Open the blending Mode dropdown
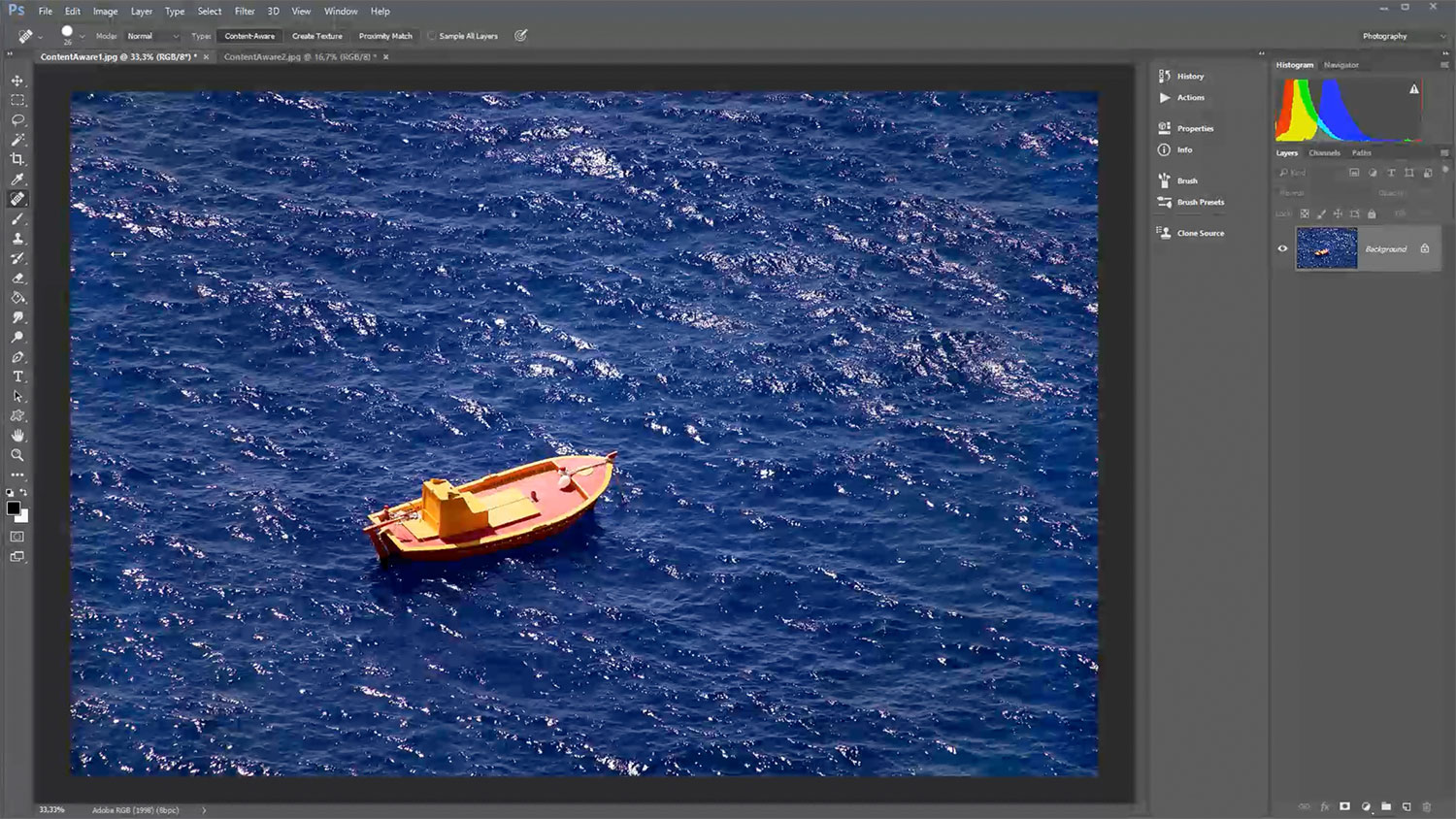 152,36
